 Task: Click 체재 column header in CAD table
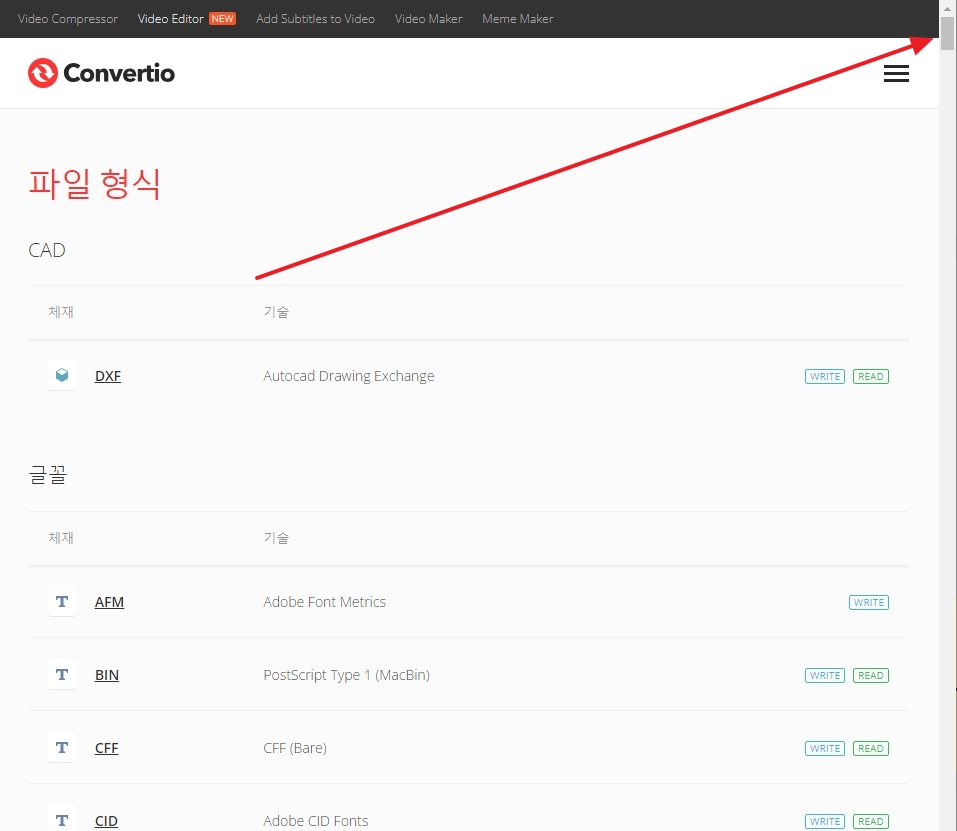(x=61, y=312)
